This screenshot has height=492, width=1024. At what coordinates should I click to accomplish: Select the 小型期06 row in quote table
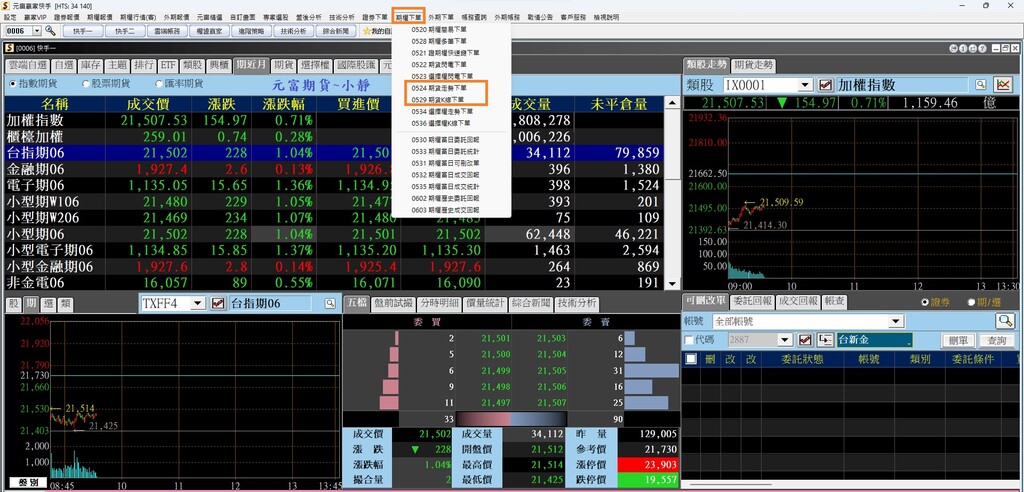(334, 234)
